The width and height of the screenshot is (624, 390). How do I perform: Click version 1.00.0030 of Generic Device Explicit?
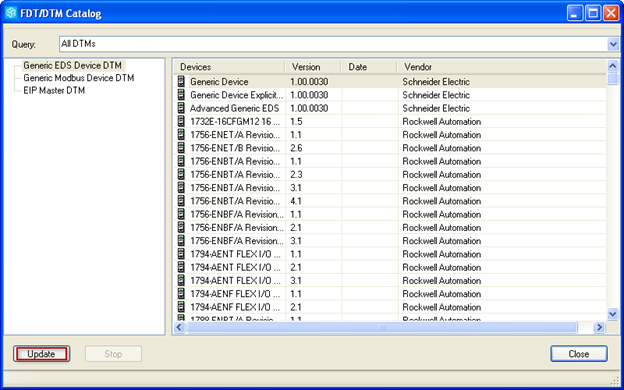[x=309, y=95]
